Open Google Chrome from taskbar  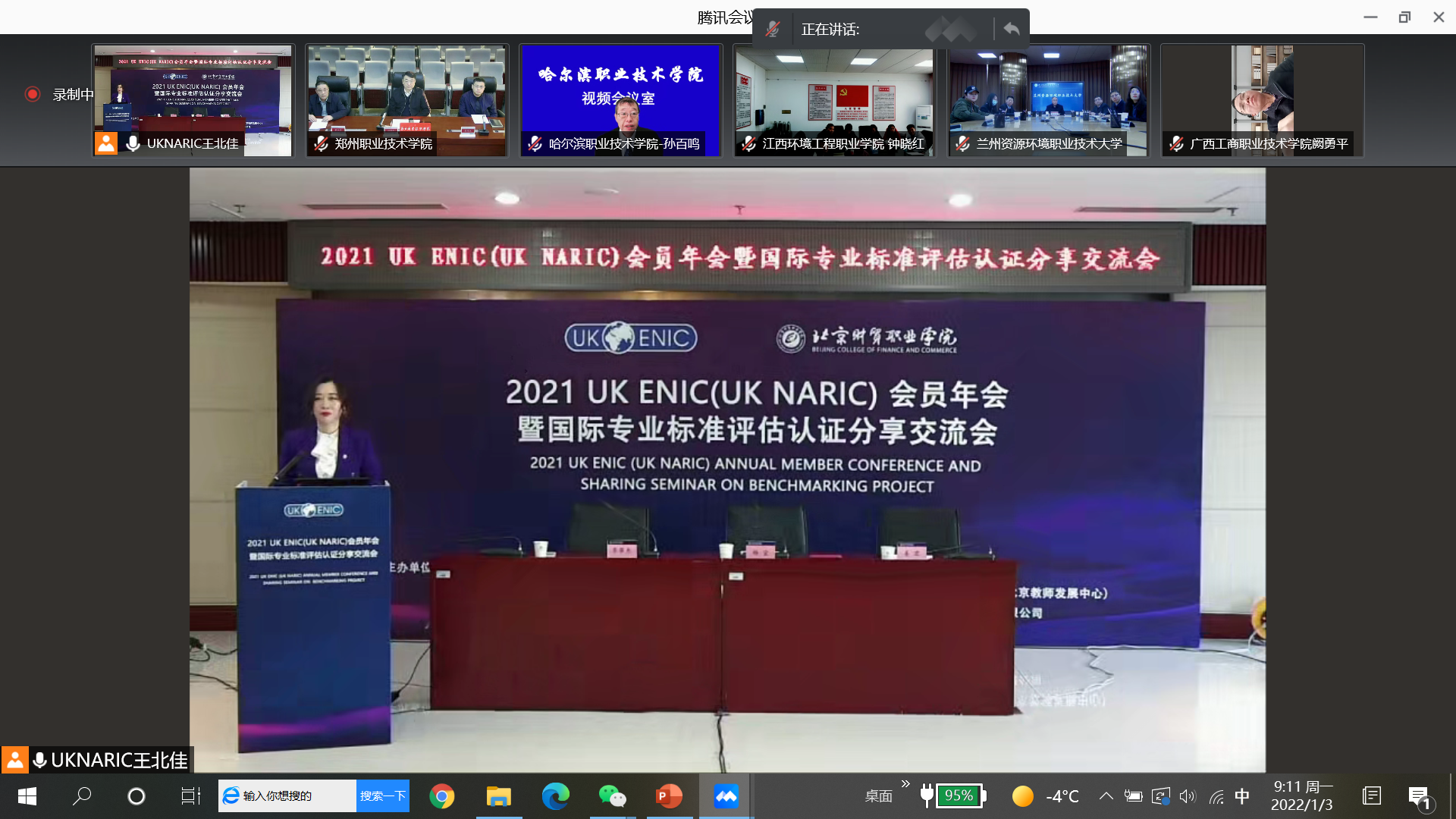[442, 795]
